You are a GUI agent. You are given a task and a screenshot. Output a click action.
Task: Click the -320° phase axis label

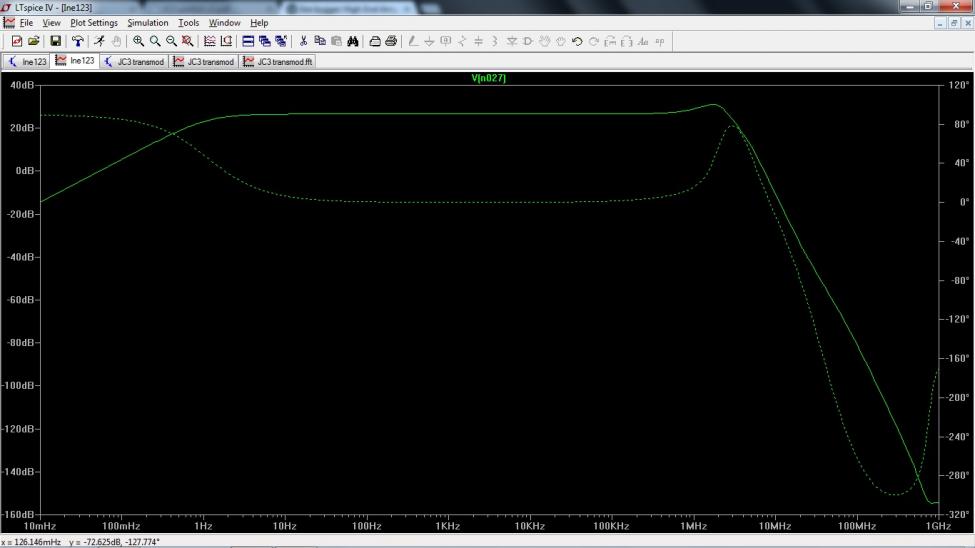(x=957, y=515)
